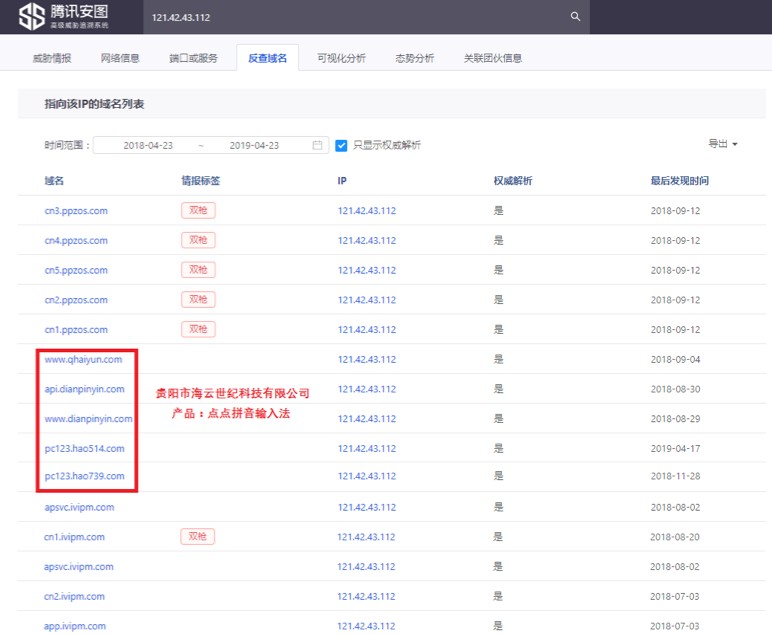Expand the 导出 export dropdown
Viewport: 772px width, 635px height.
pos(722,144)
